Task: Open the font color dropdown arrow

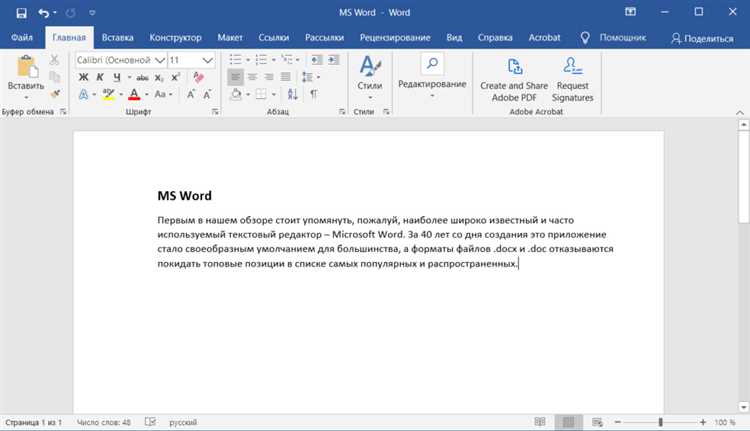Action: tap(146, 95)
